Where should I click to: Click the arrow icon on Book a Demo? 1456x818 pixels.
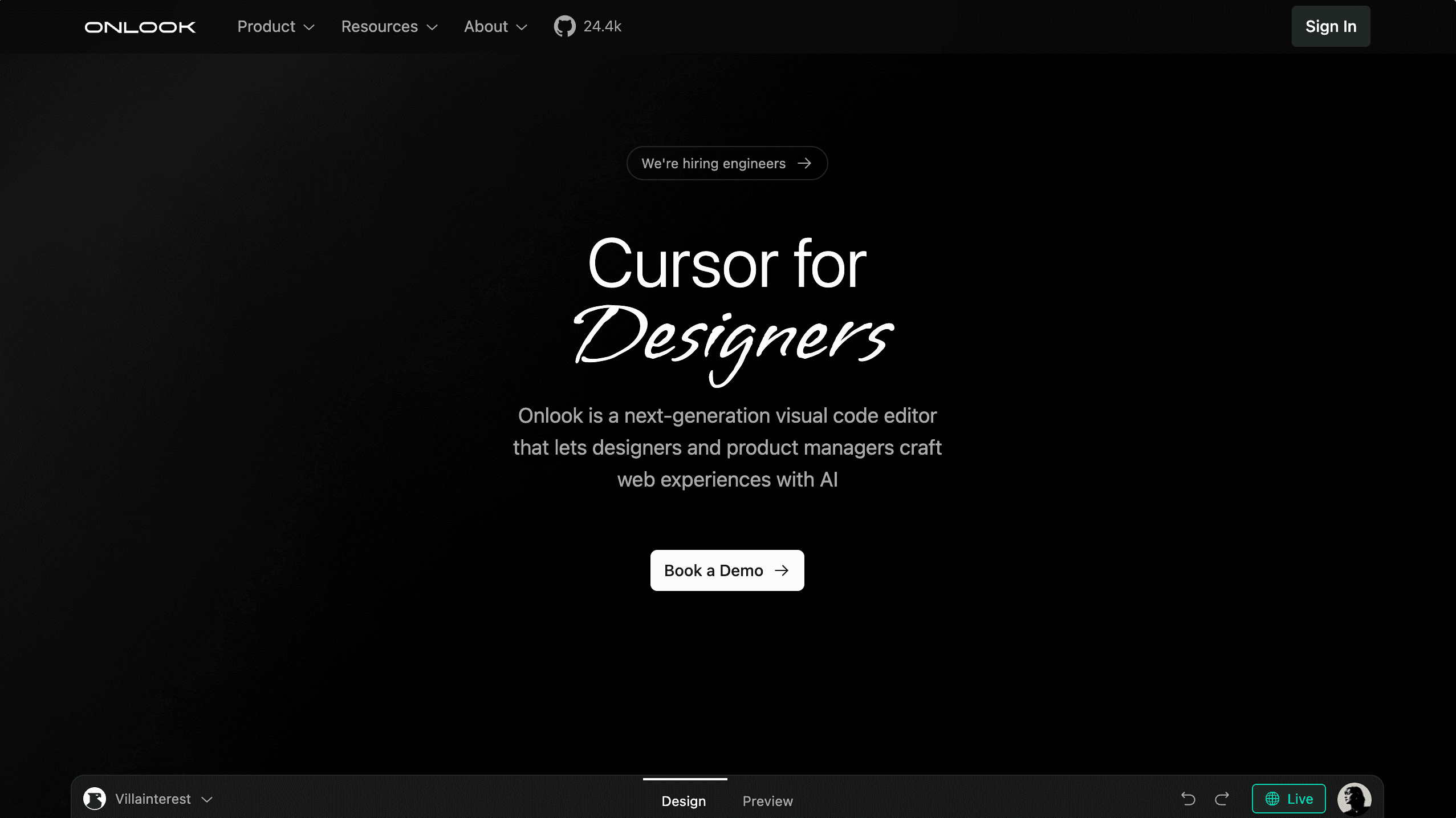click(x=782, y=570)
